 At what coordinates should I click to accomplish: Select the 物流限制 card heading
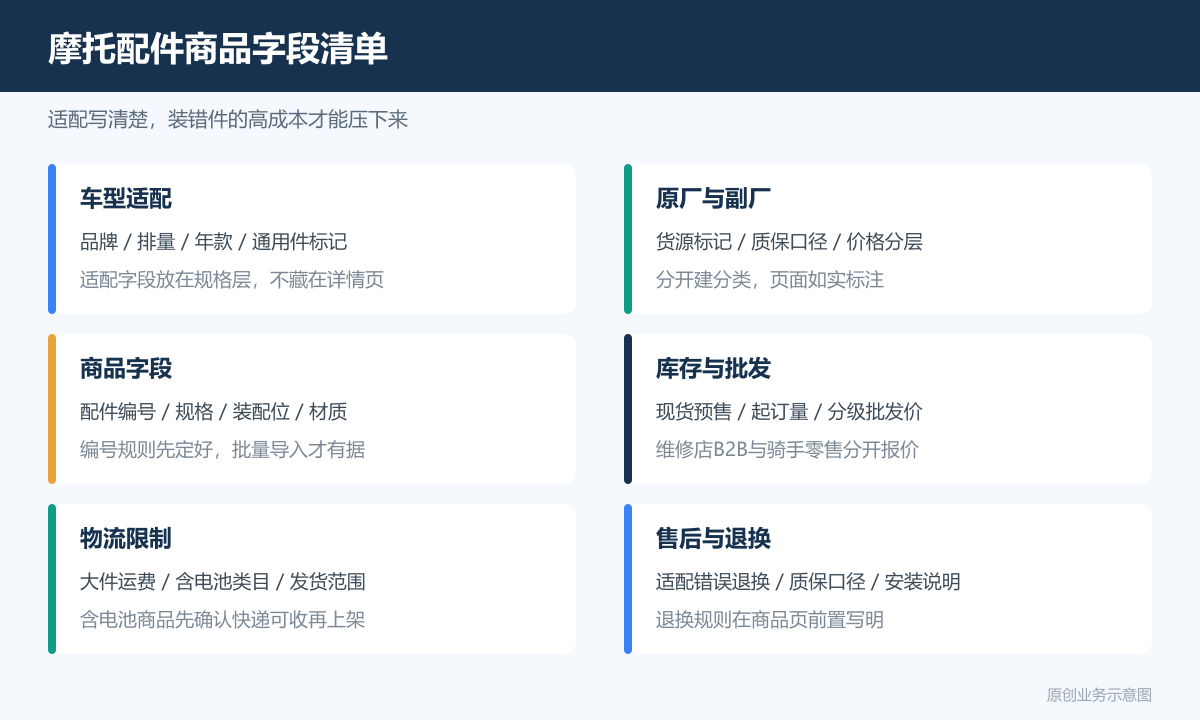point(126,538)
